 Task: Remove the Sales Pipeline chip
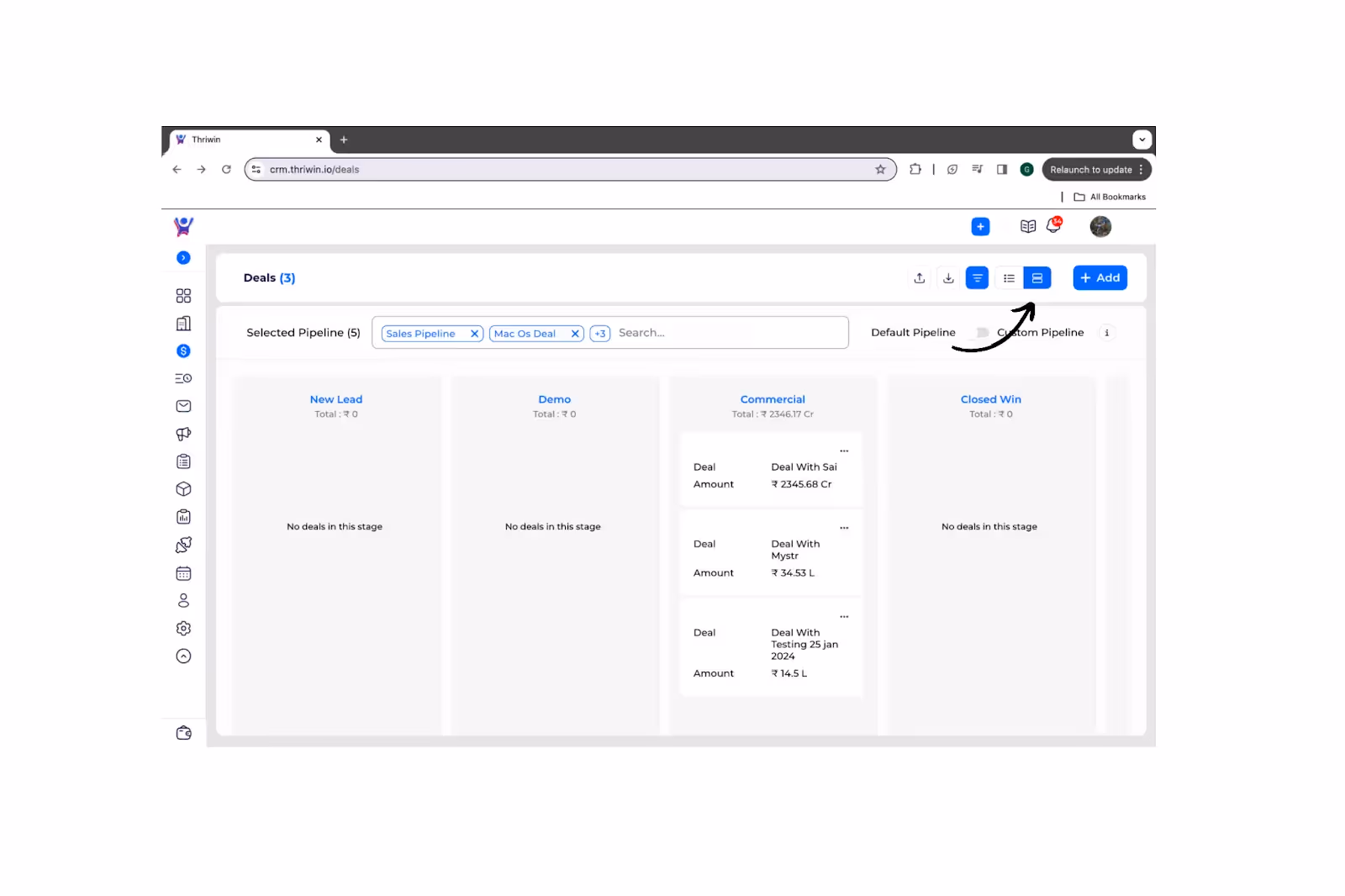(x=474, y=334)
